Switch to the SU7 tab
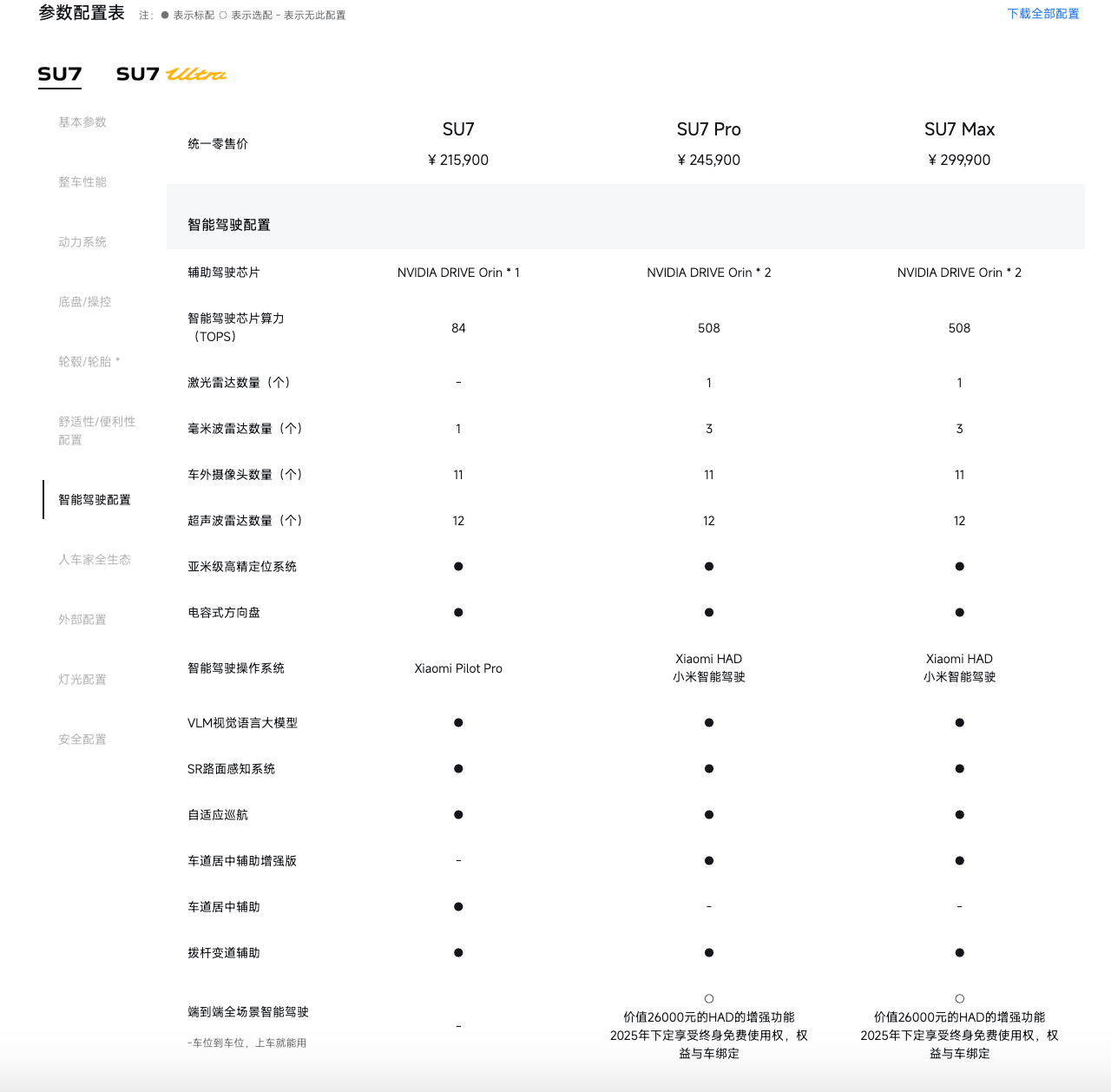 [x=57, y=74]
